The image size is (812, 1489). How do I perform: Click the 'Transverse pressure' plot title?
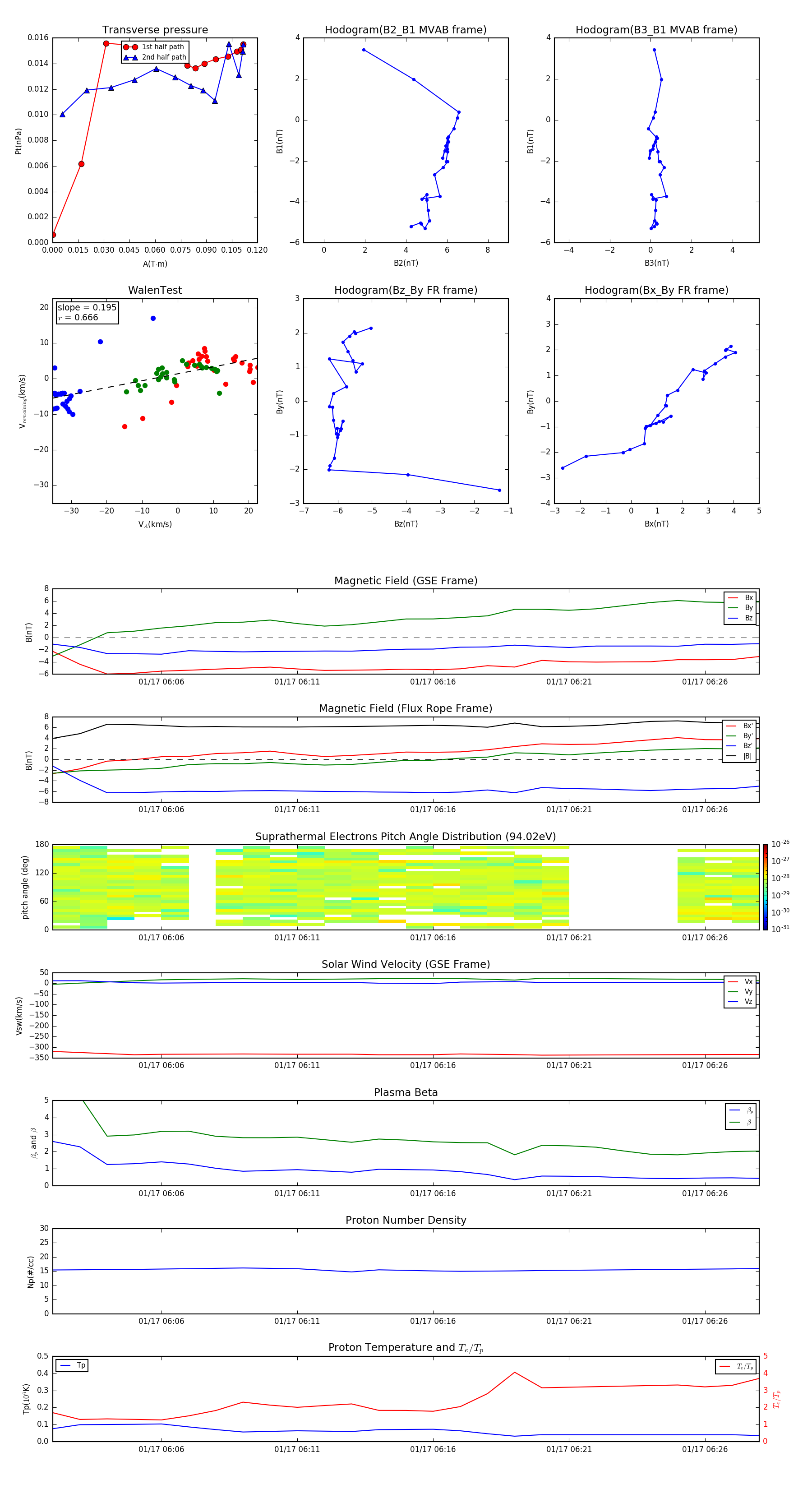tap(155, 30)
